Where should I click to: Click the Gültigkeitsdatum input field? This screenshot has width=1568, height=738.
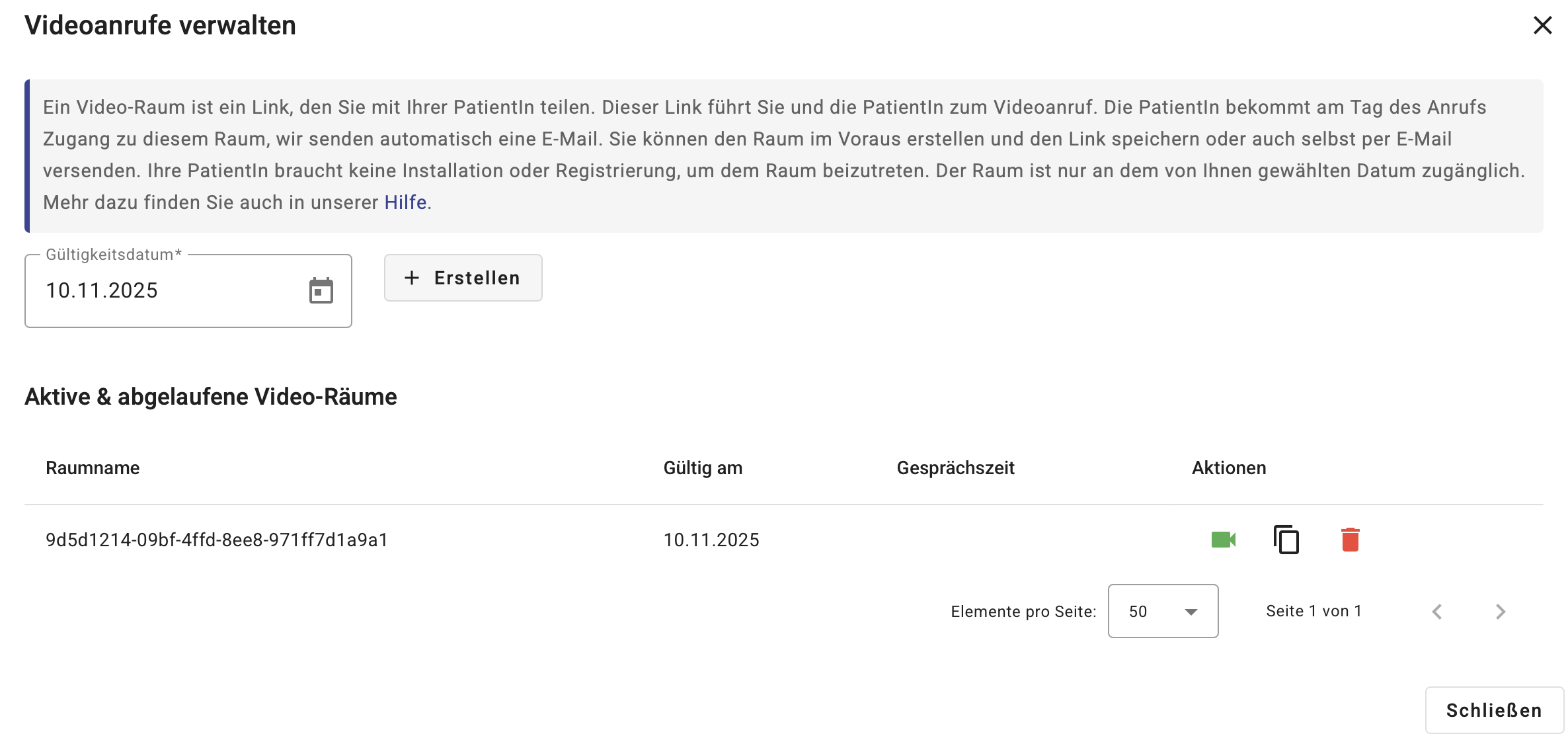point(165,290)
